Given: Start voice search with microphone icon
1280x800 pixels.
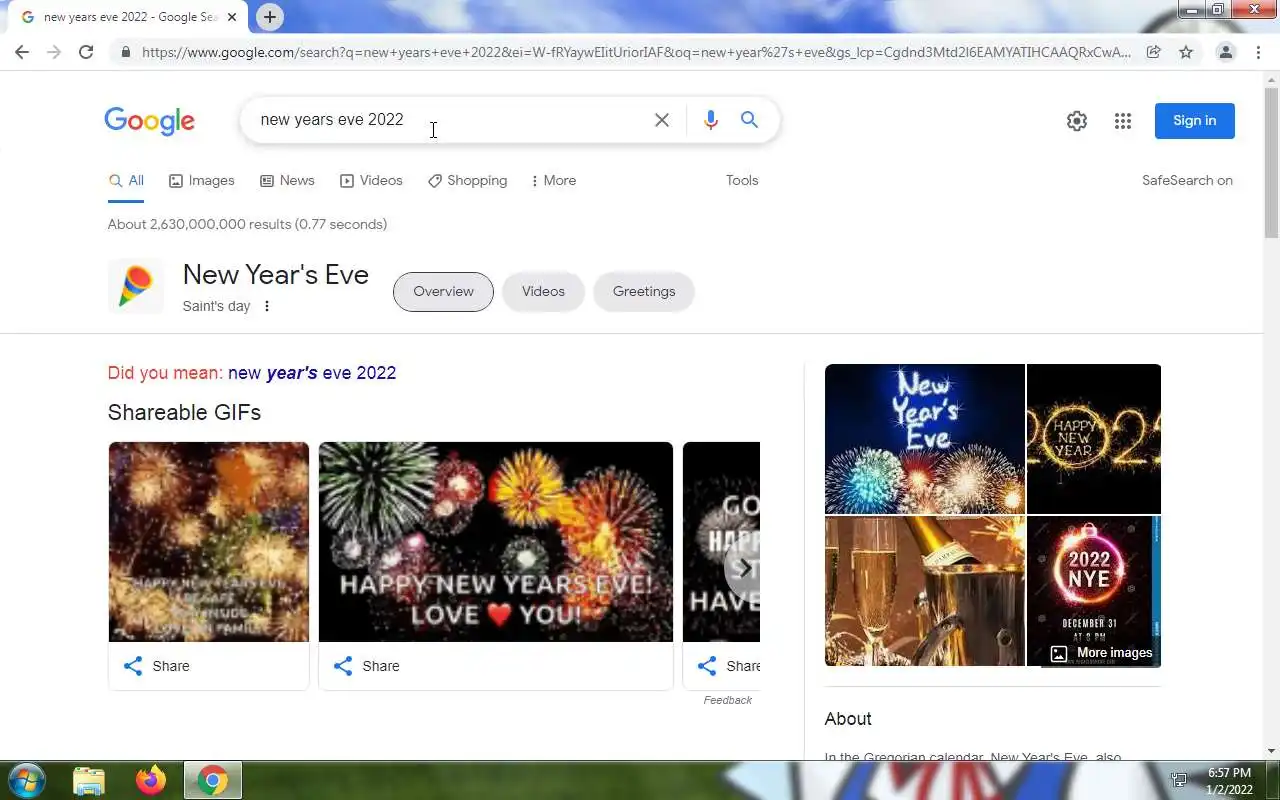Looking at the screenshot, I should (x=711, y=120).
